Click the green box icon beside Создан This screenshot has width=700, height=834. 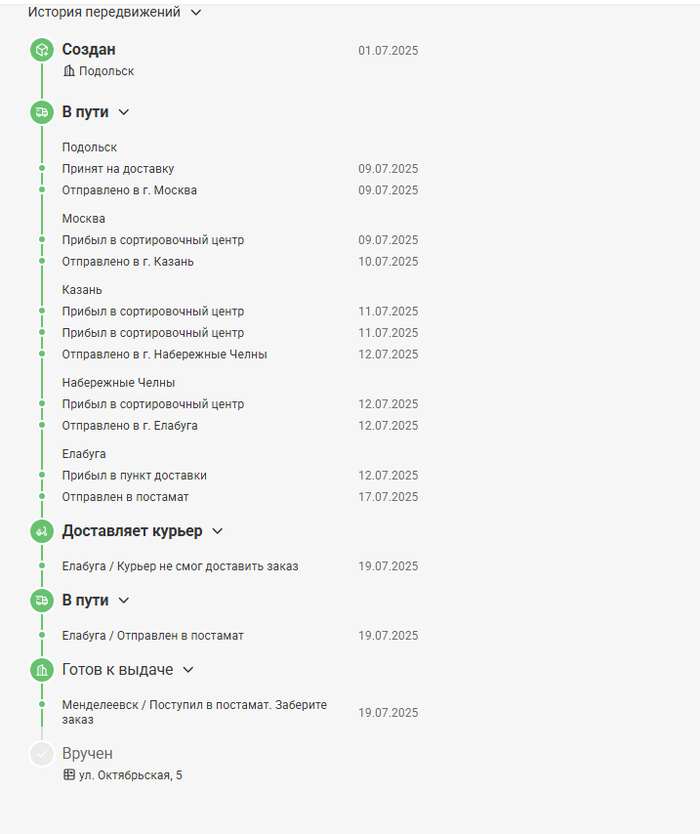41,50
